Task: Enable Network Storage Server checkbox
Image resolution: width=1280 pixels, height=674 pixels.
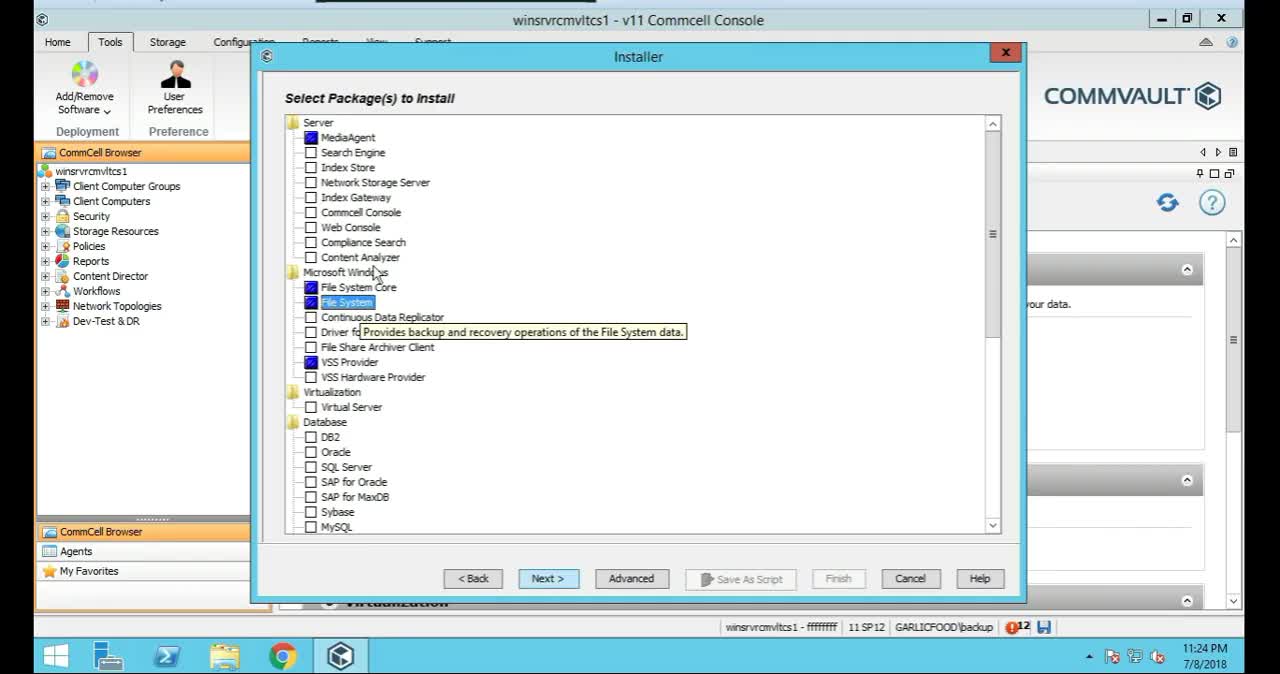Action: pos(311,183)
